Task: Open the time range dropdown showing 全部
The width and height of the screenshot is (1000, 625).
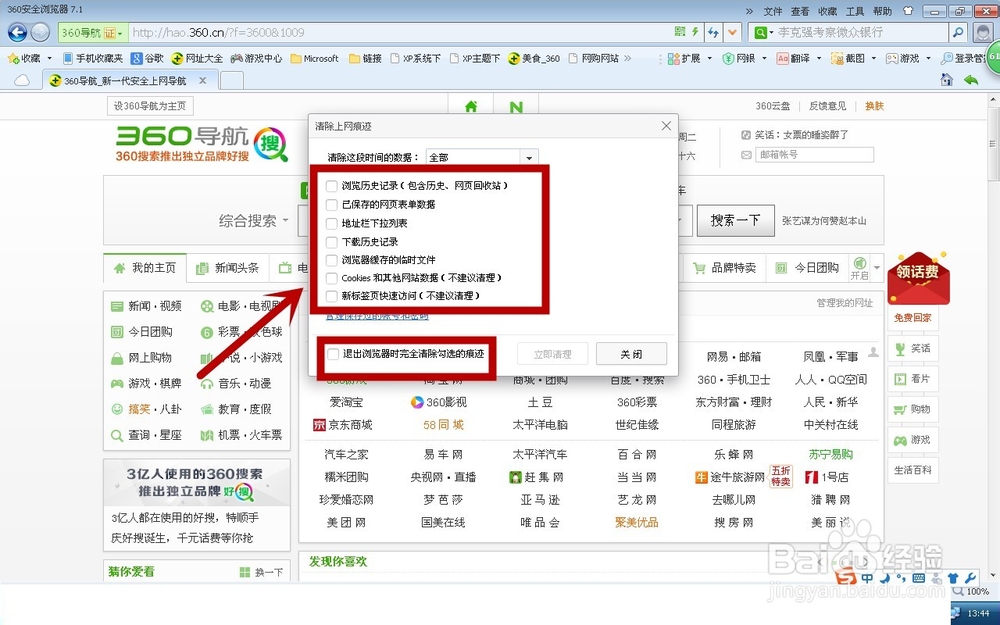Action: [x=482, y=157]
